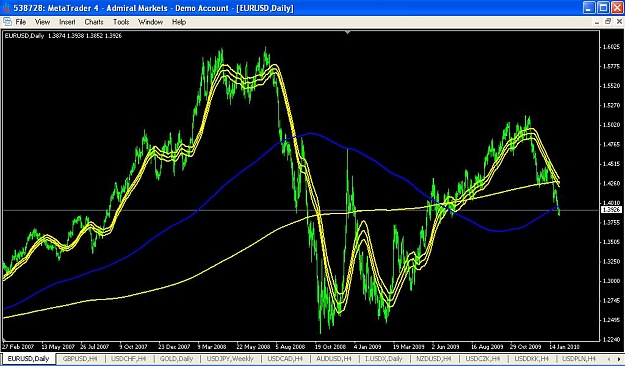
Task: Switch to the USDCZK,H4 chart tab
Action: [x=483, y=358]
